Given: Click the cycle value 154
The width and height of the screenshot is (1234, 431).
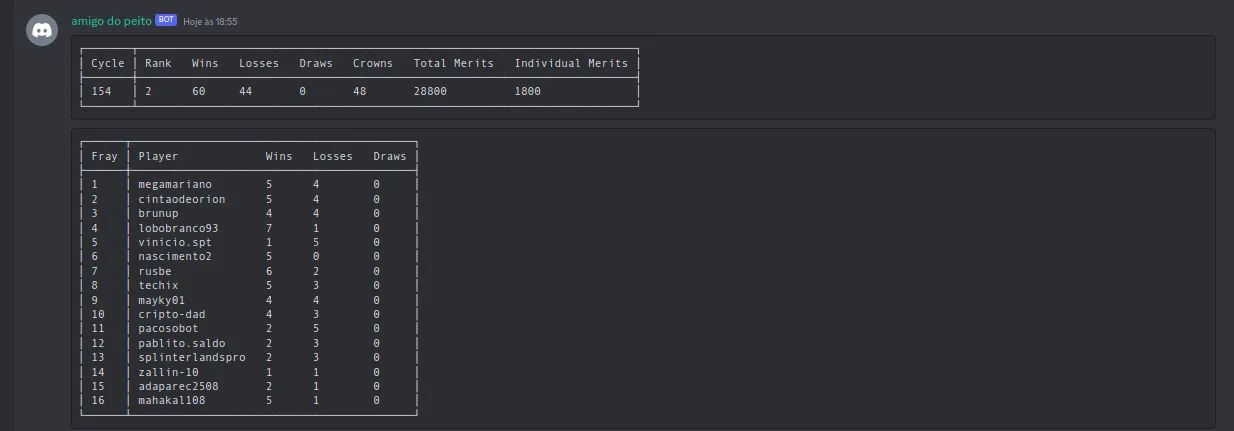Looking at the screenshot, I should 101,91.
